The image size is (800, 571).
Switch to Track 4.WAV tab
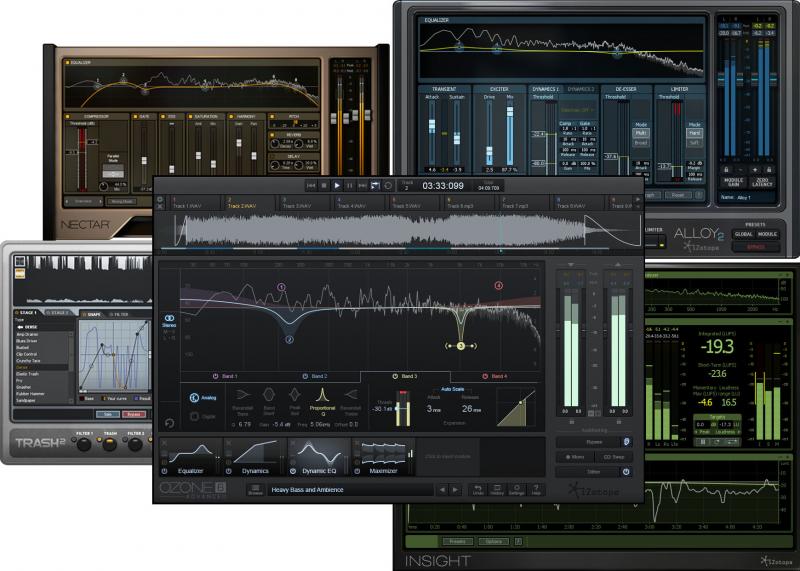point(359,203)
